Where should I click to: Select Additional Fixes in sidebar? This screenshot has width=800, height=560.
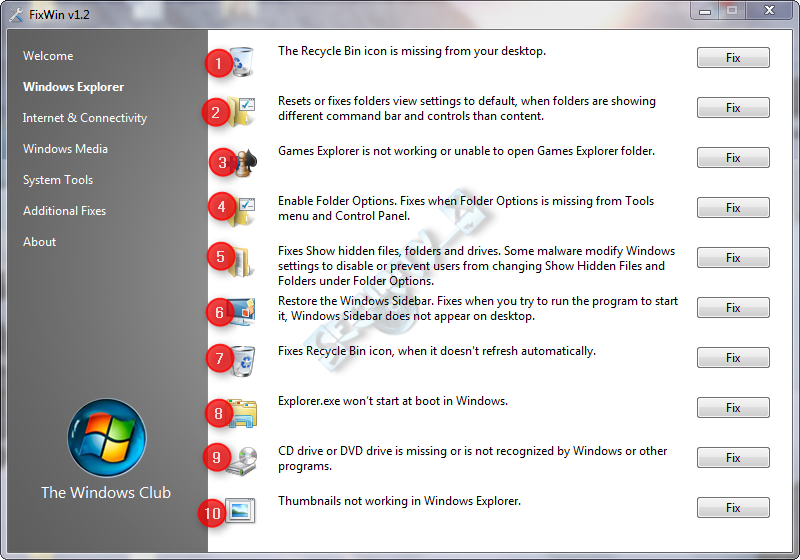click(x=64, y=211)
